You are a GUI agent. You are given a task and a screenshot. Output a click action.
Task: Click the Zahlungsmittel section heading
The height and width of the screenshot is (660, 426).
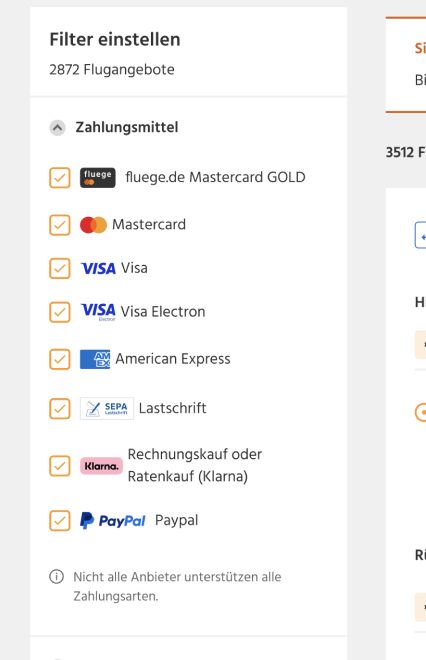127,127
